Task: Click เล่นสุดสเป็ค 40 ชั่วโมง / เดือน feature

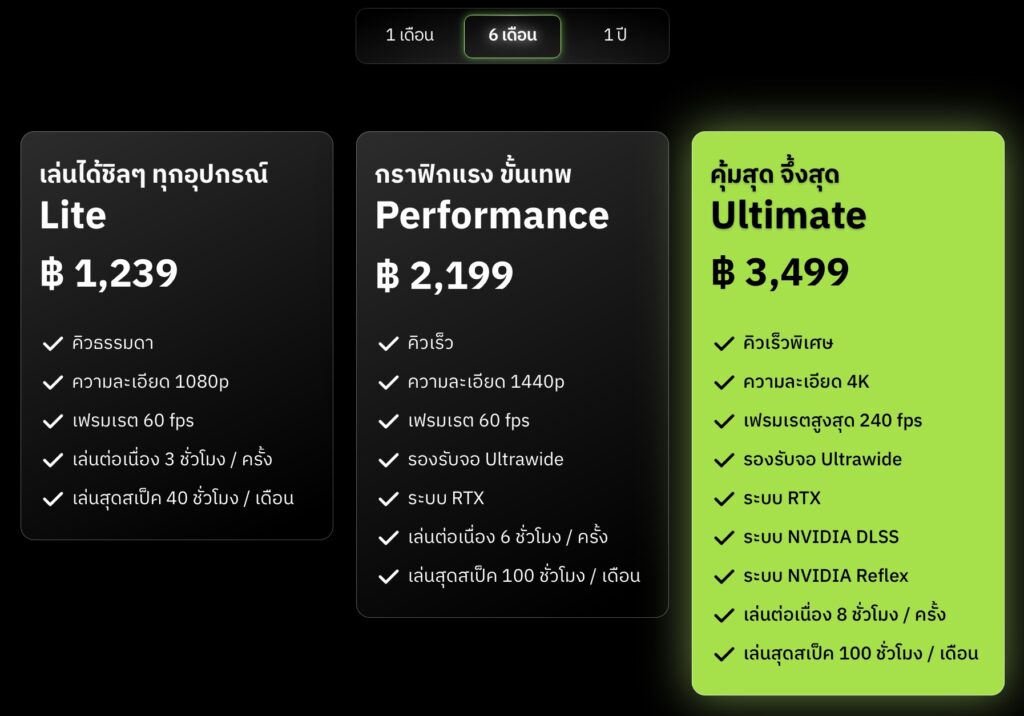Action: click(x=183, y=498)
